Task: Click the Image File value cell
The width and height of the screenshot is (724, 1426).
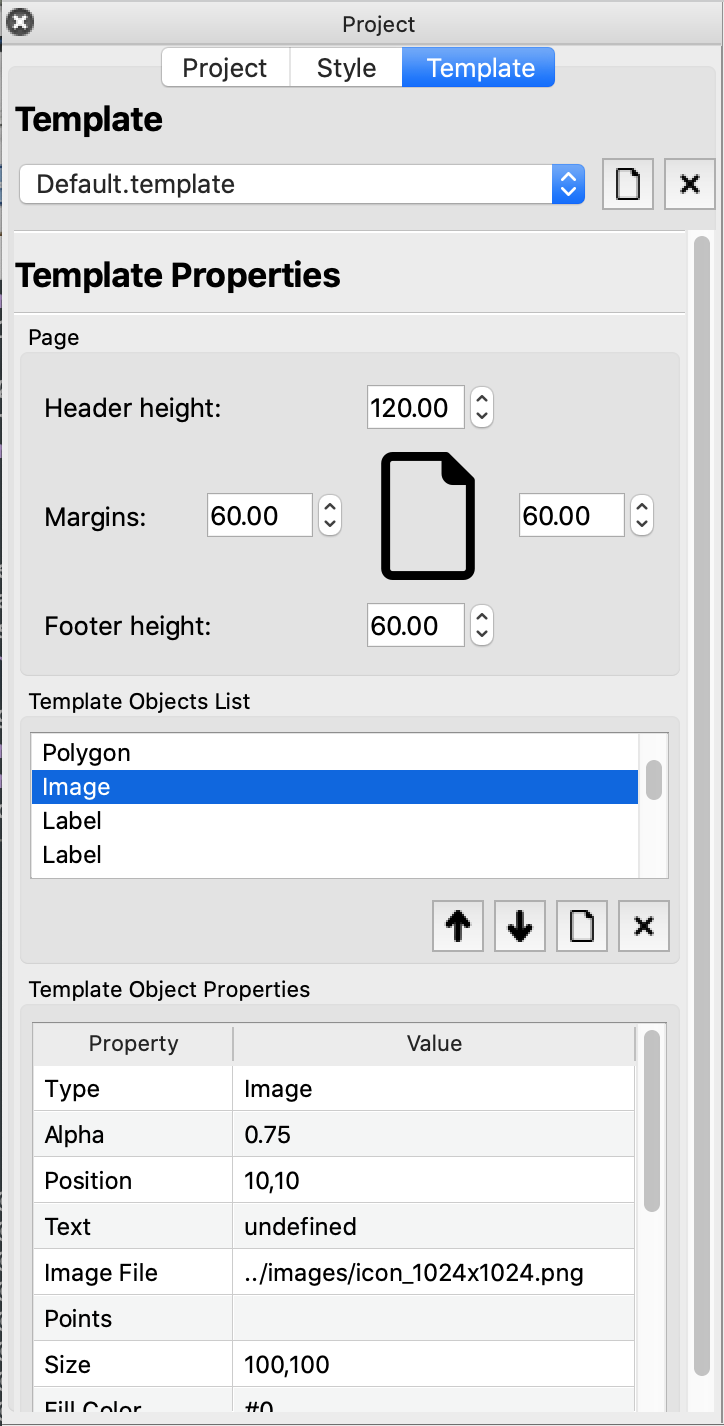Action: pos(433,1273)
